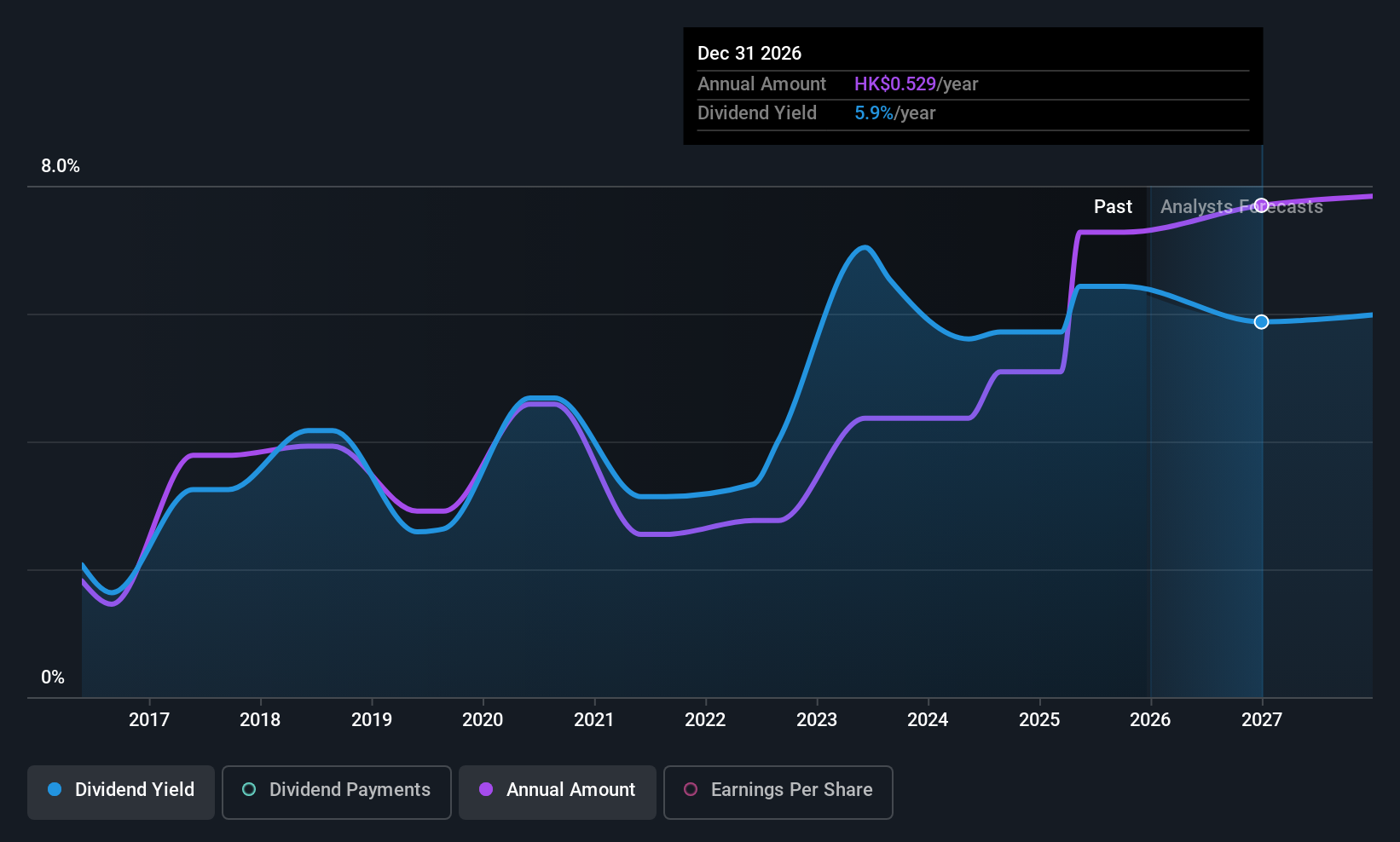Click the blue Dividend Yield legend dot
This screenshot has width=1400, height=842.
55,790
